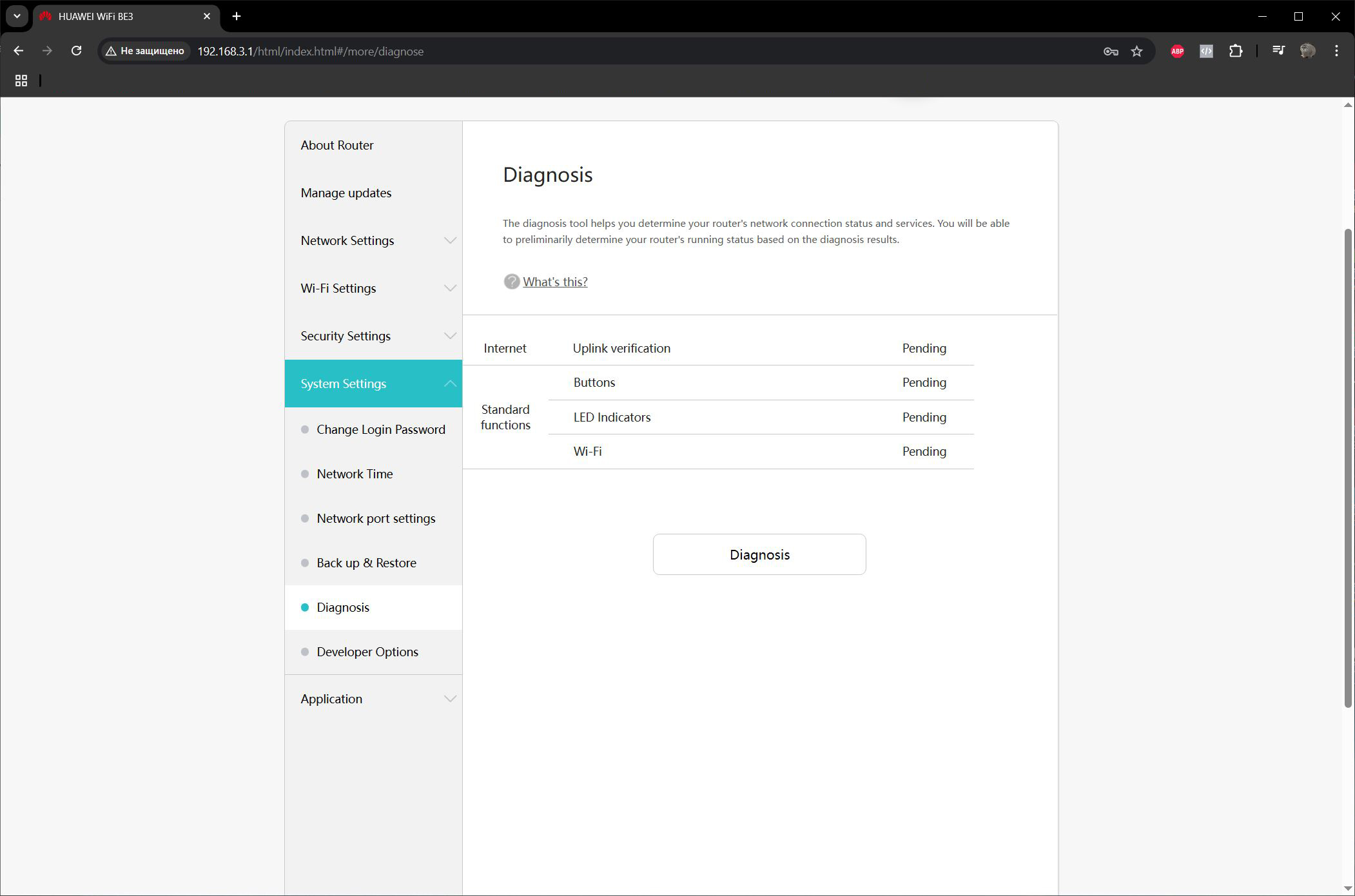Expand the Security Settings section

pyautogui.click(x=373, y=336)
